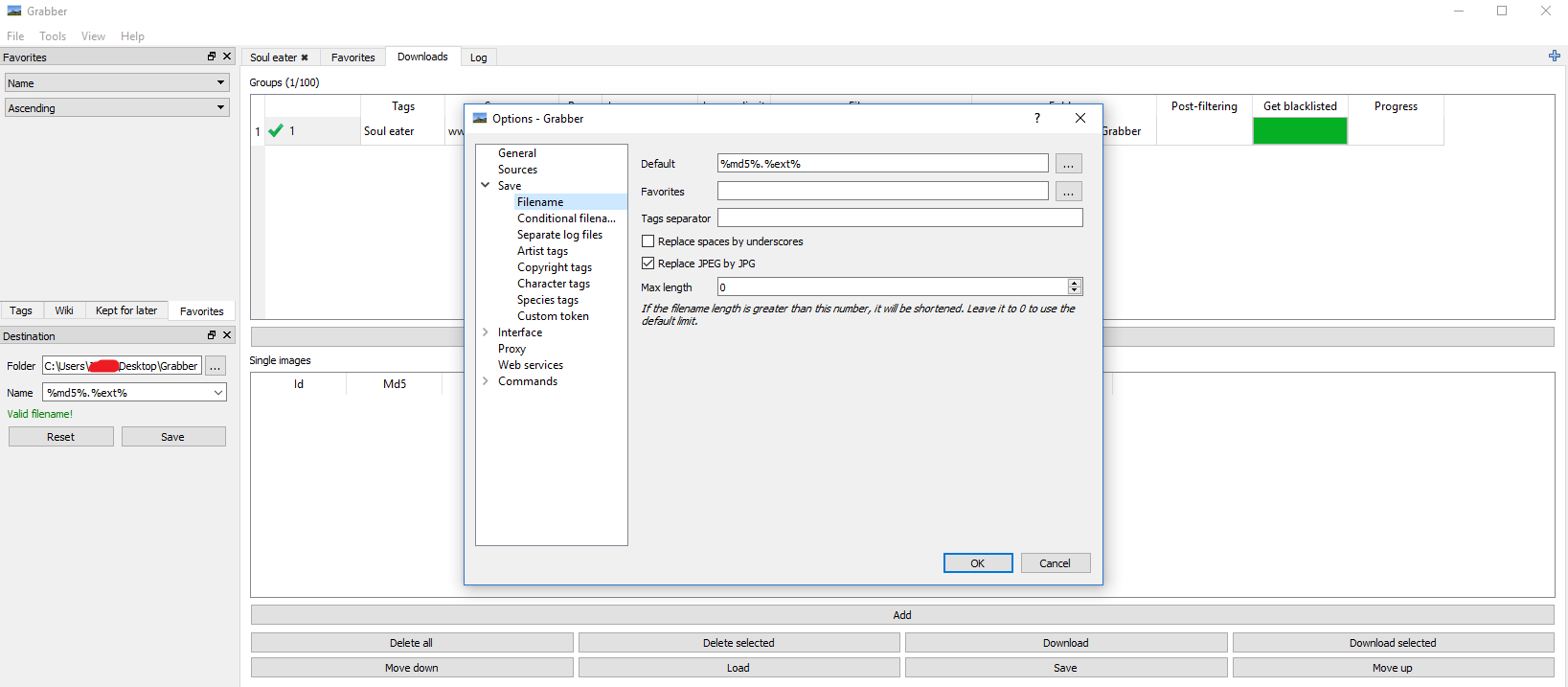The height and width of the screenshot is (687, 1568).
Task: Select Custom token tree item
Action: 554,316
